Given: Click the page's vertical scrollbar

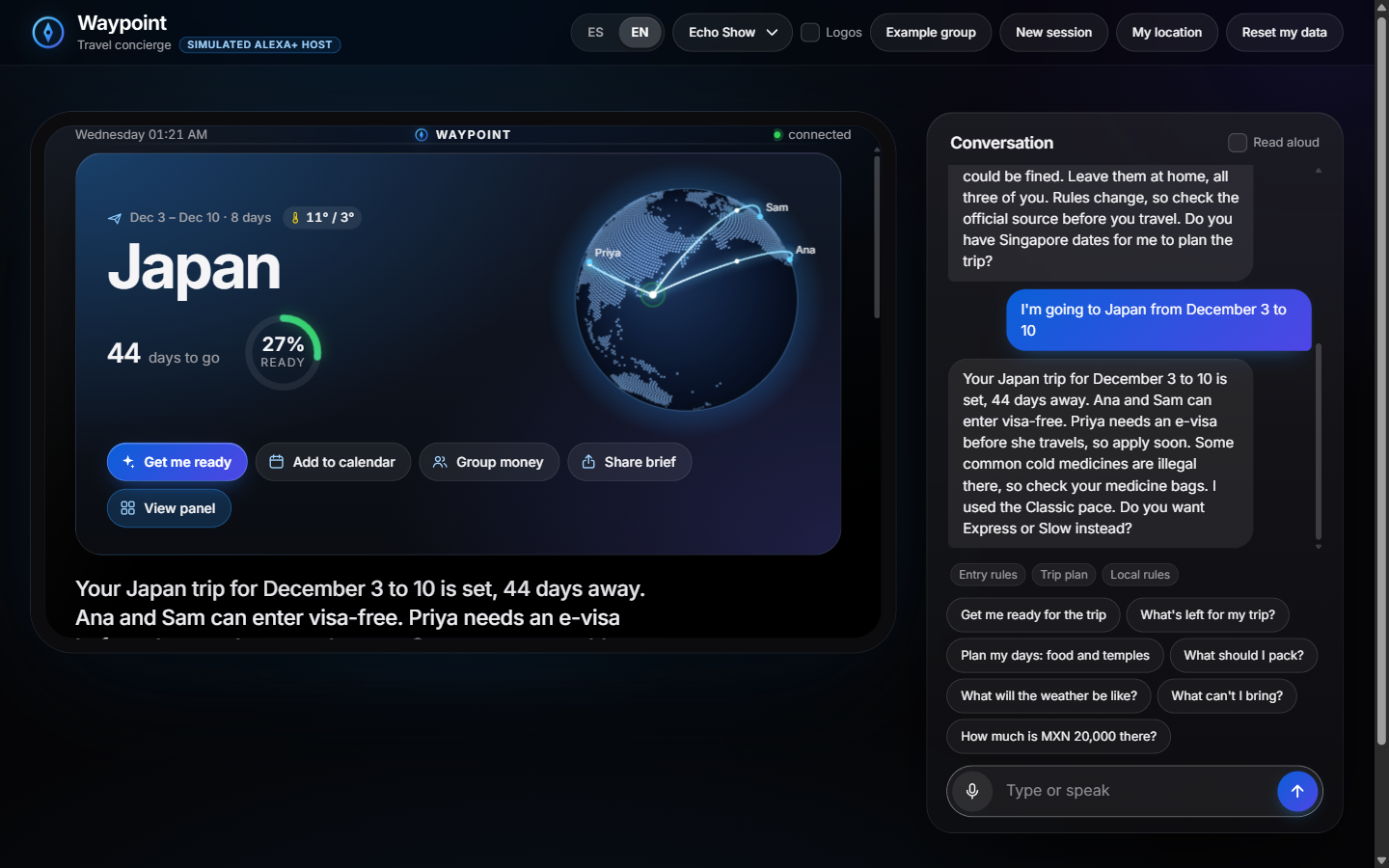Looking at the screenshot, I should click(1381, 381).
